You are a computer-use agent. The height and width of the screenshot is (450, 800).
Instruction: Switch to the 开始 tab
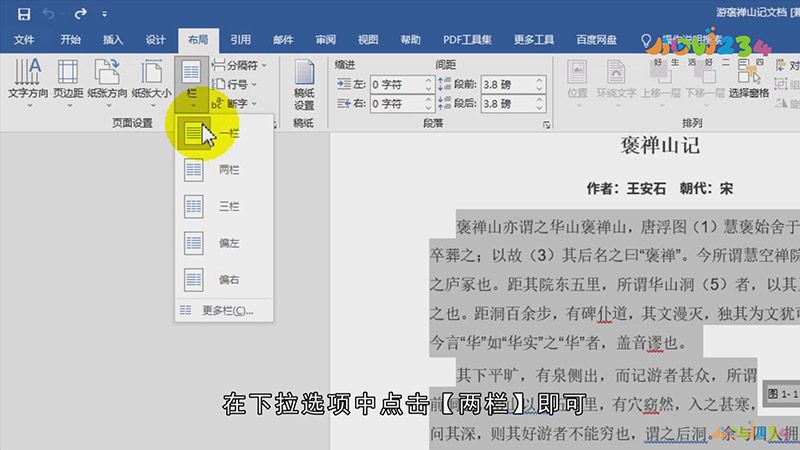tap(70, 40)
